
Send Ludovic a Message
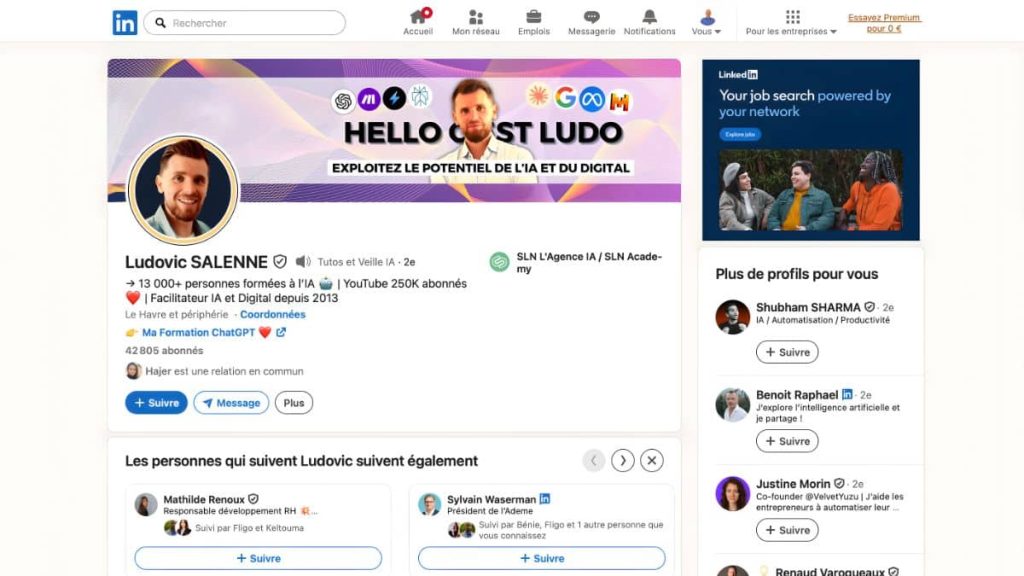pos(231,403)
